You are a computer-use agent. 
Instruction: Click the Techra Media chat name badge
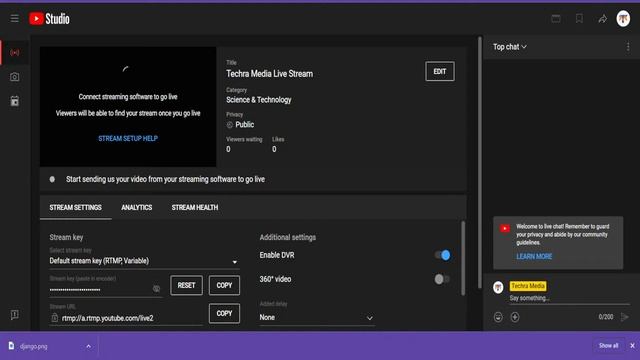pyautogui.click(x=528, y=286)
